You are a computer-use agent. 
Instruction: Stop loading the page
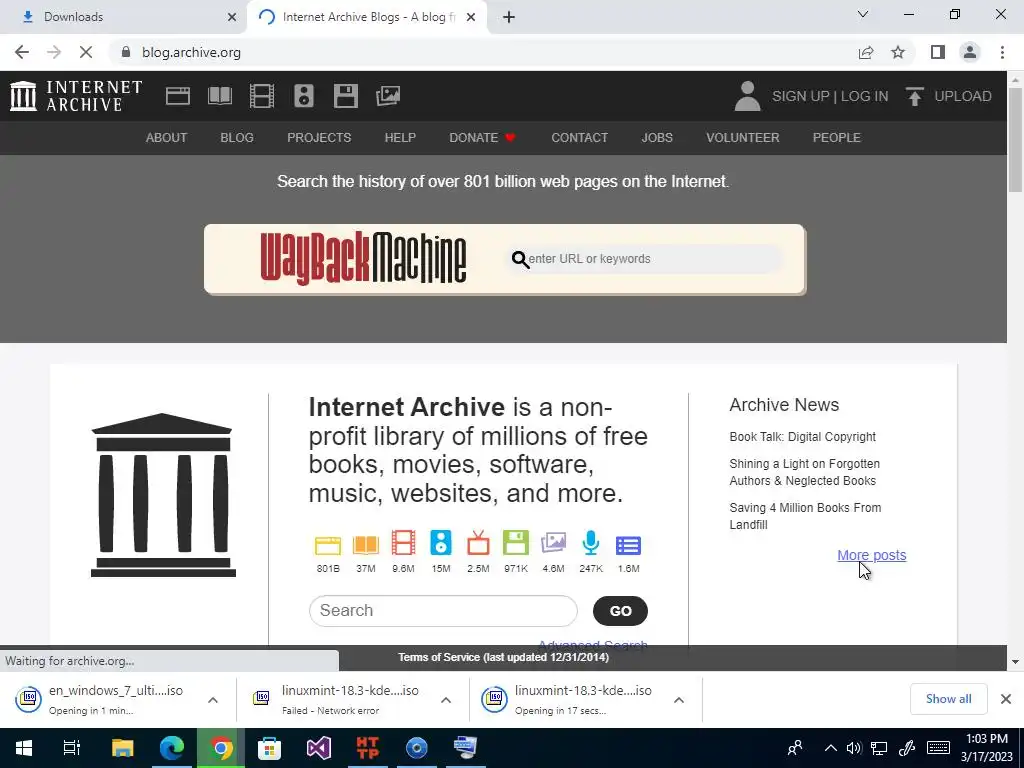[x=86, y=52]
